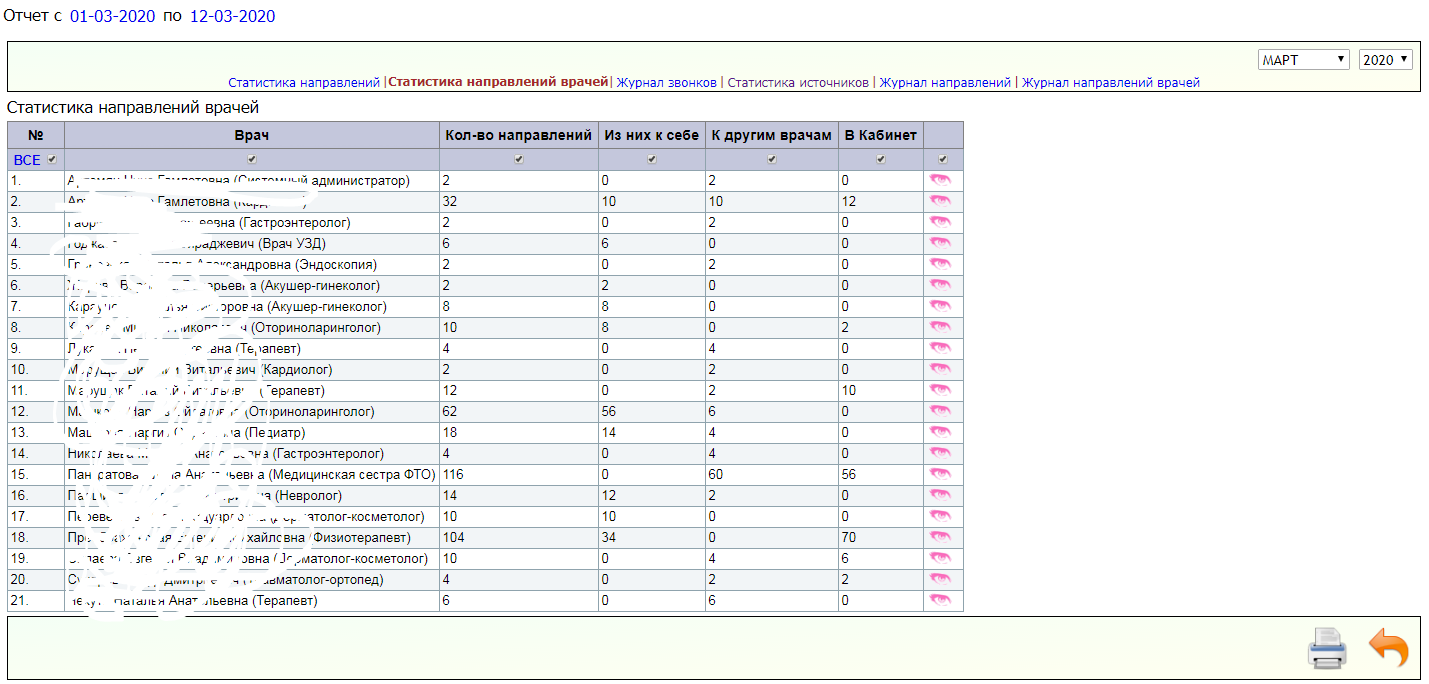The height and width of the screenshot is (684, 1429).
Task: Click the start date 01-03-2020
Action: 112,17
